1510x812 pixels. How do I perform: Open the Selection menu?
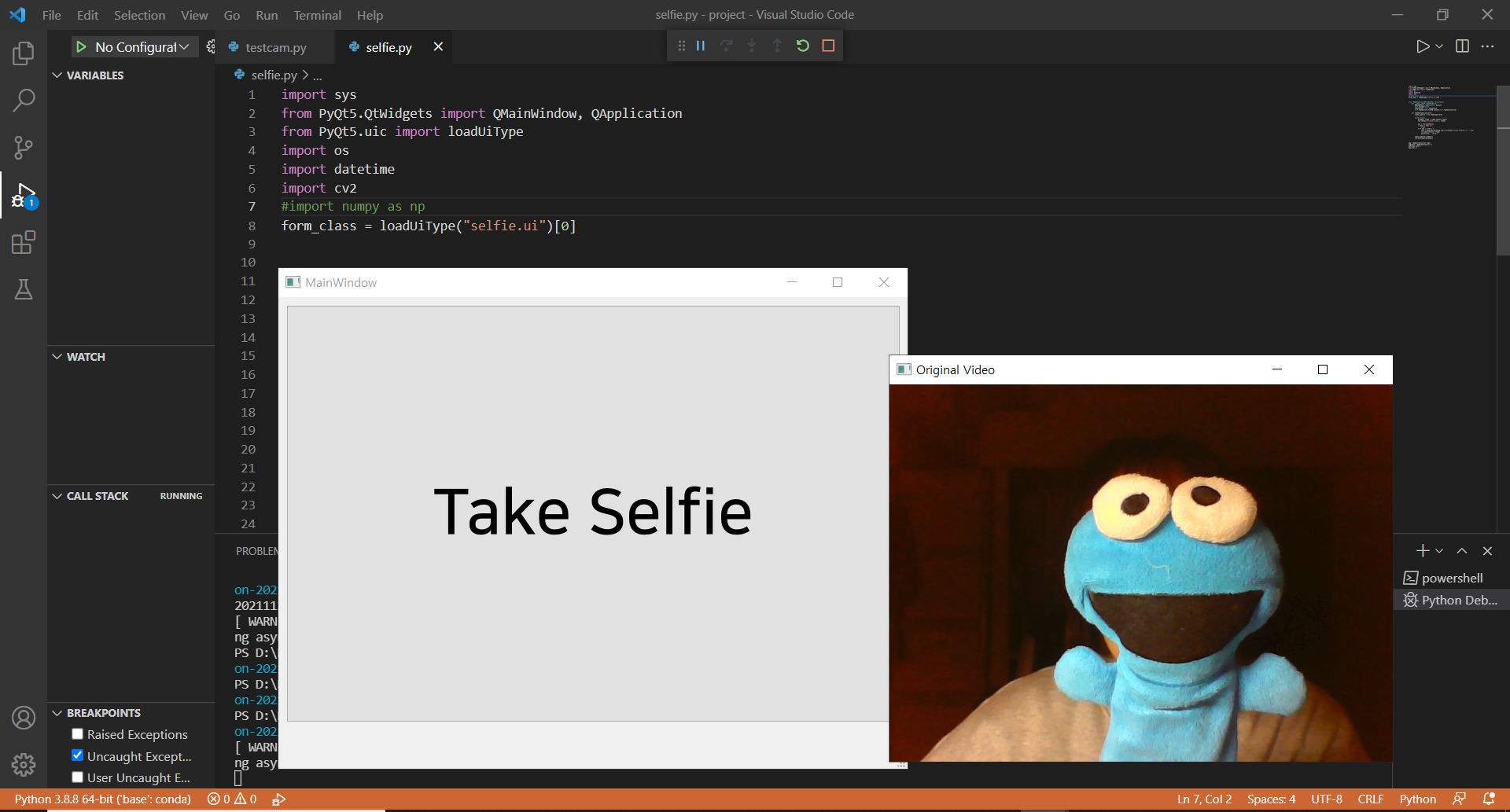[x=139, y=15]
